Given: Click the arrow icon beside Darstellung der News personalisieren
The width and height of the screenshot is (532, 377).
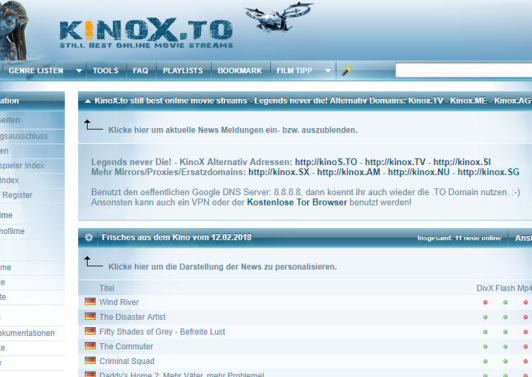Looking at the screenshot, I should 93,262.
